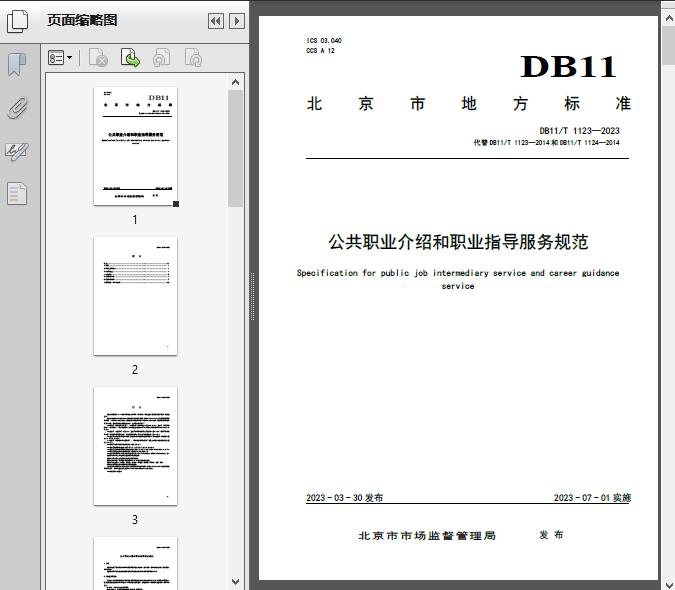This screenshot has width=675, height=590.
Task: Rotate pages clockwise icon
Action: point(193,58)
